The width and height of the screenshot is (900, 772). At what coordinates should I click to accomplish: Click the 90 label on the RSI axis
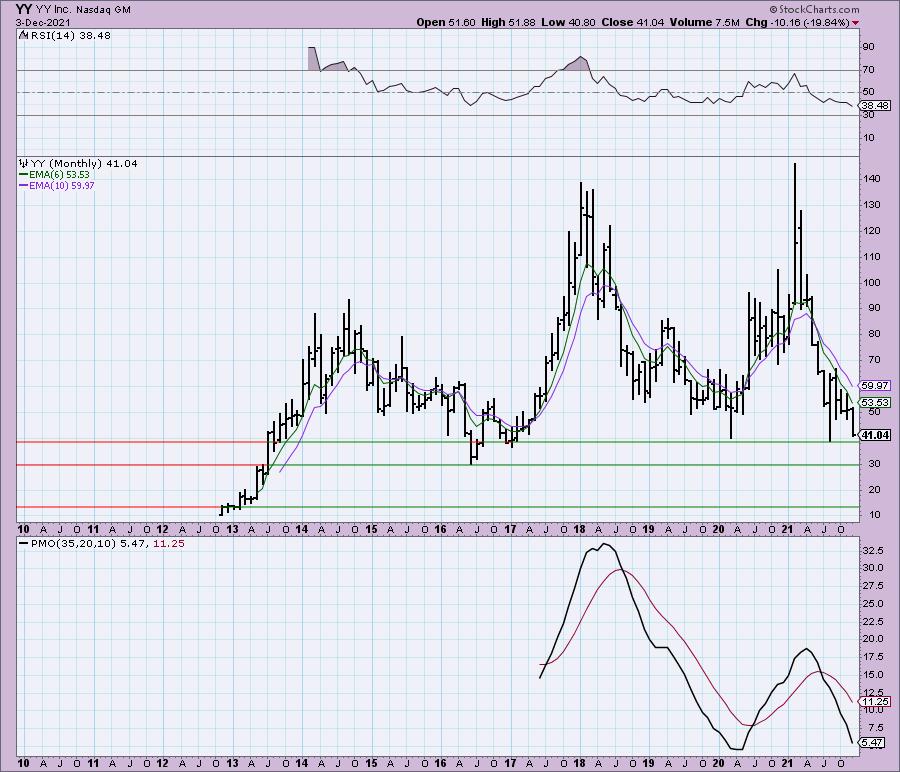(869, 46)
